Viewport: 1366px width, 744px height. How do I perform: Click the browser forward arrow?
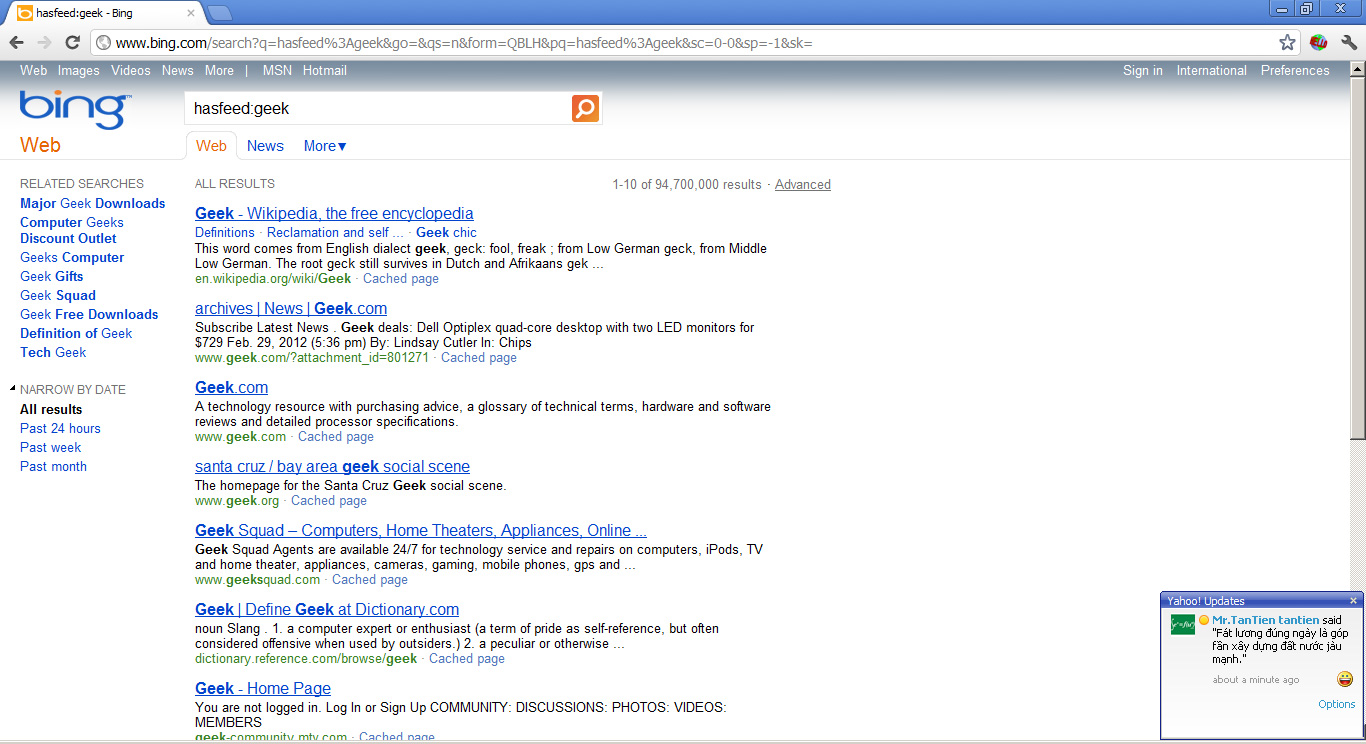[x=44, y=42]
